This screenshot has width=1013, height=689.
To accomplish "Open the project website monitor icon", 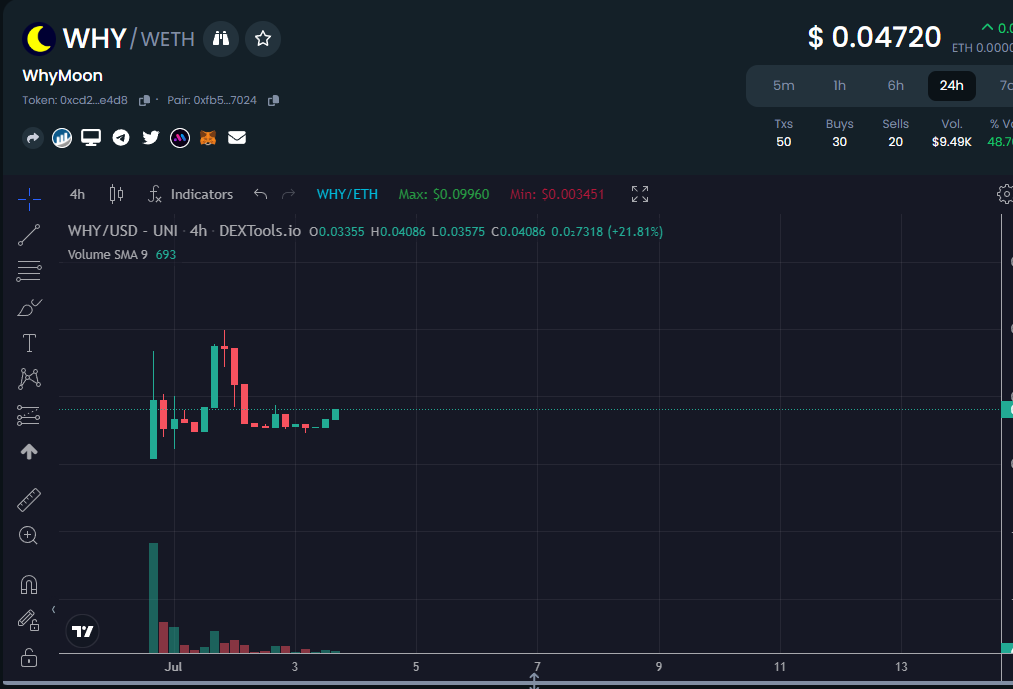I will (x=91, y=138).
